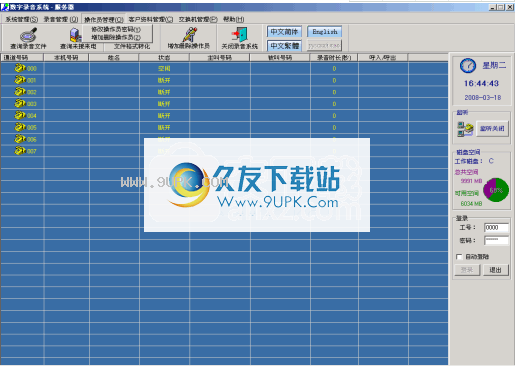This screenshot has width=515, height=370.
Task: Switch language to English
Action: tap(324, 32)
